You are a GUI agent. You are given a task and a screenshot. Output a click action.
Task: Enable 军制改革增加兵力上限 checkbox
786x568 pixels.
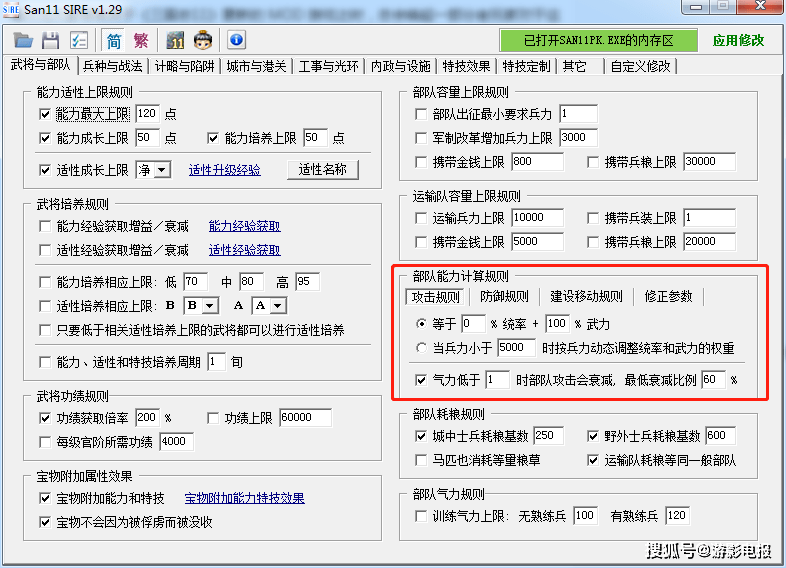point(421,137)
